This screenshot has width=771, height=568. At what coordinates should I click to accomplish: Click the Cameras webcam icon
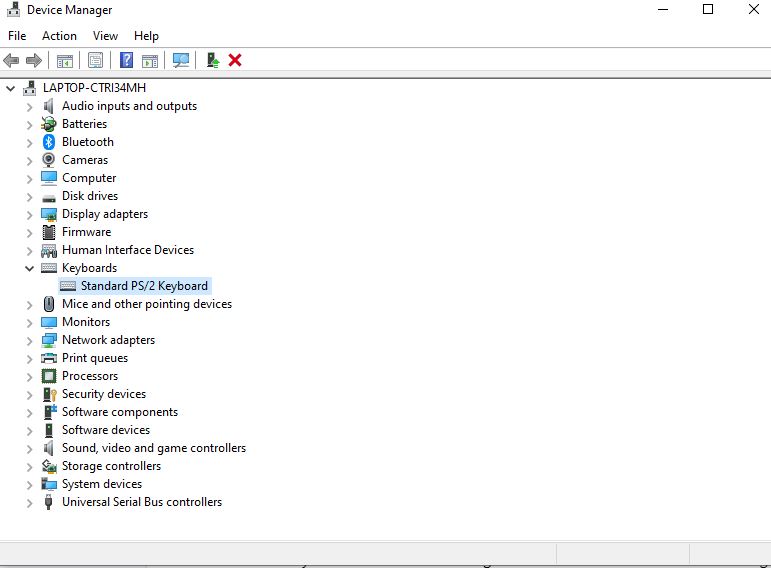pos(49,160)
